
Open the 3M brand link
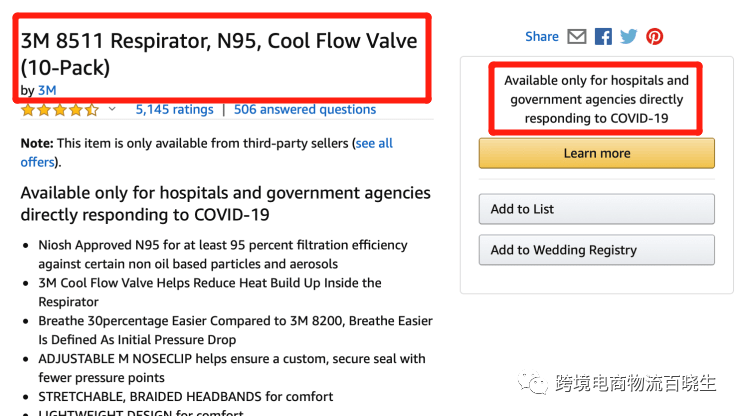[47, 91]
